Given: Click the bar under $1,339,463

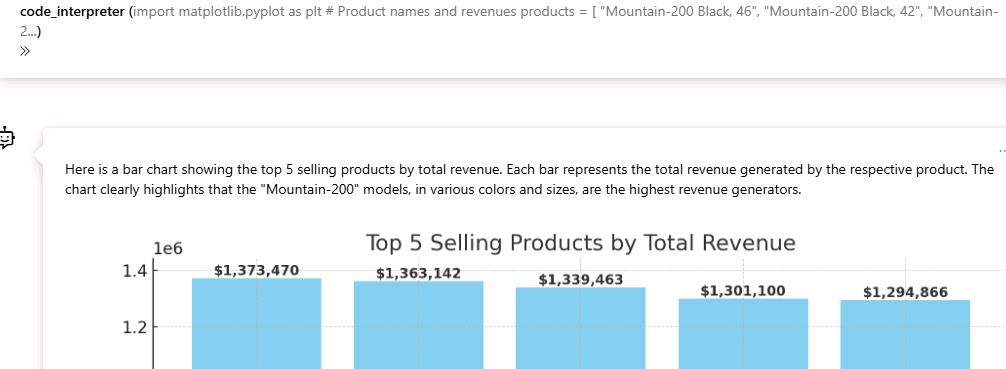Looking at the screenshot, I should [581, 328].
